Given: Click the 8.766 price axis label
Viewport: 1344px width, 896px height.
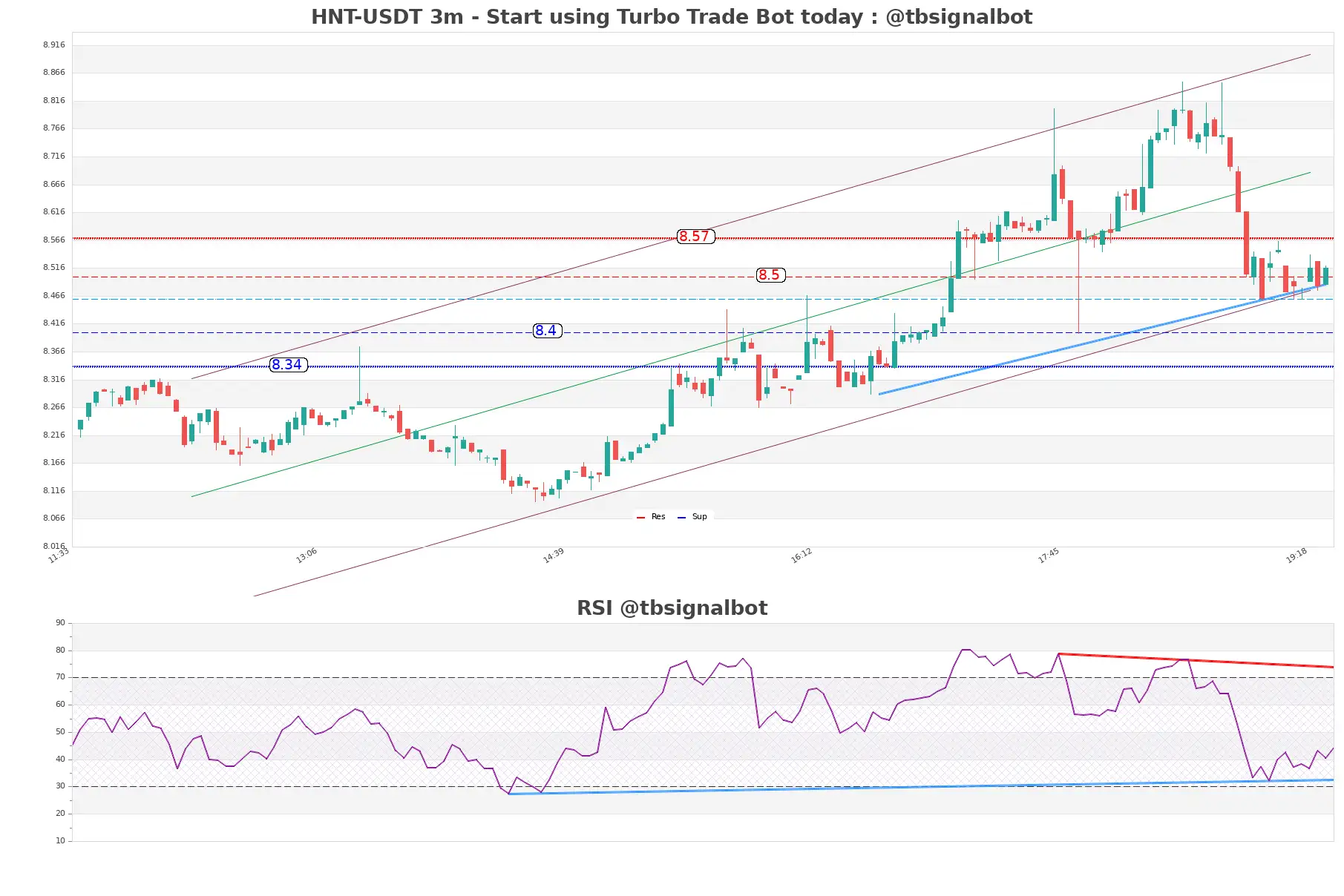Looking at the screenshot, I should pos(54,128).
